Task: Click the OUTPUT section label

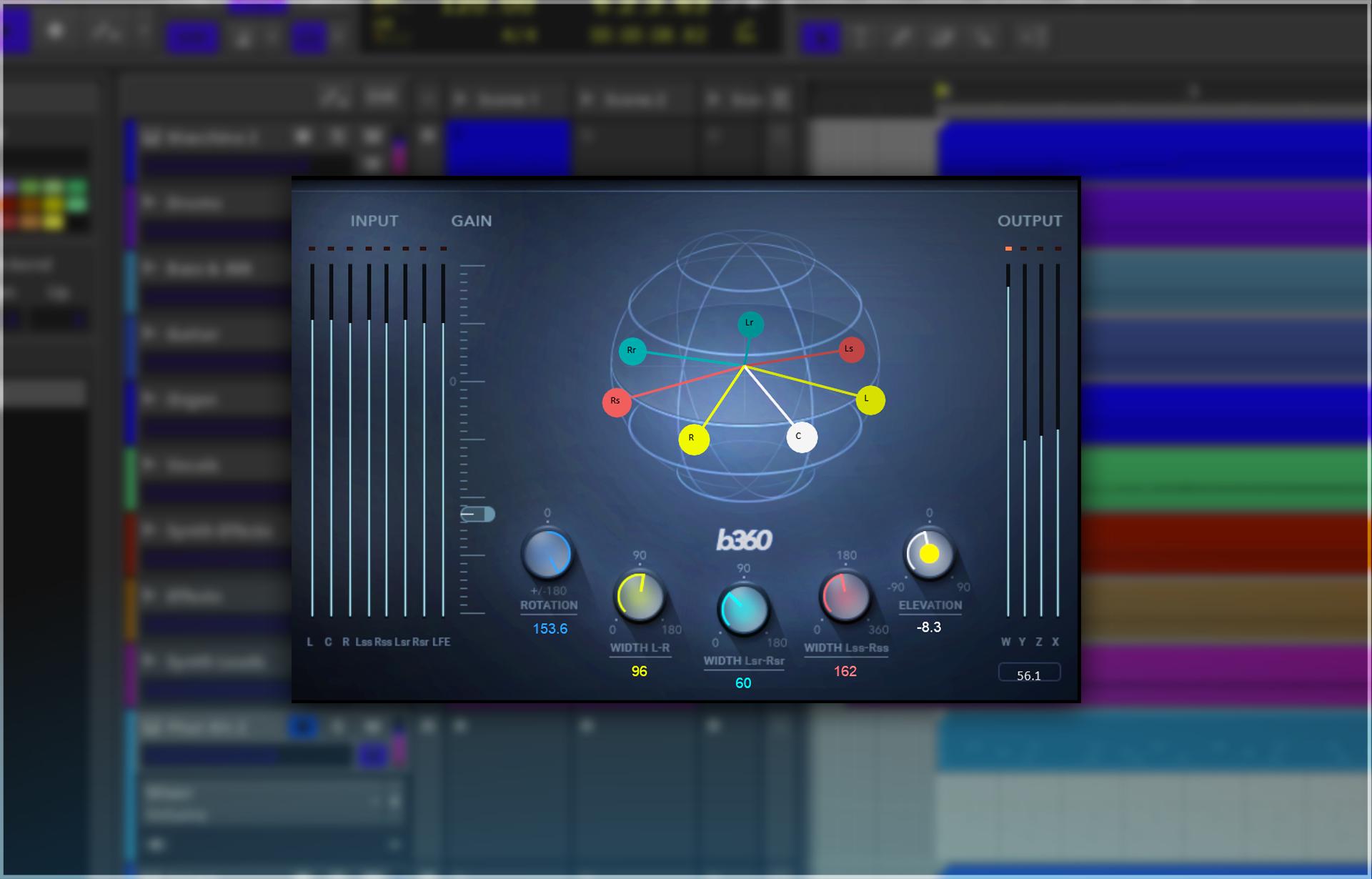Action: click(x=1030, y=221)
